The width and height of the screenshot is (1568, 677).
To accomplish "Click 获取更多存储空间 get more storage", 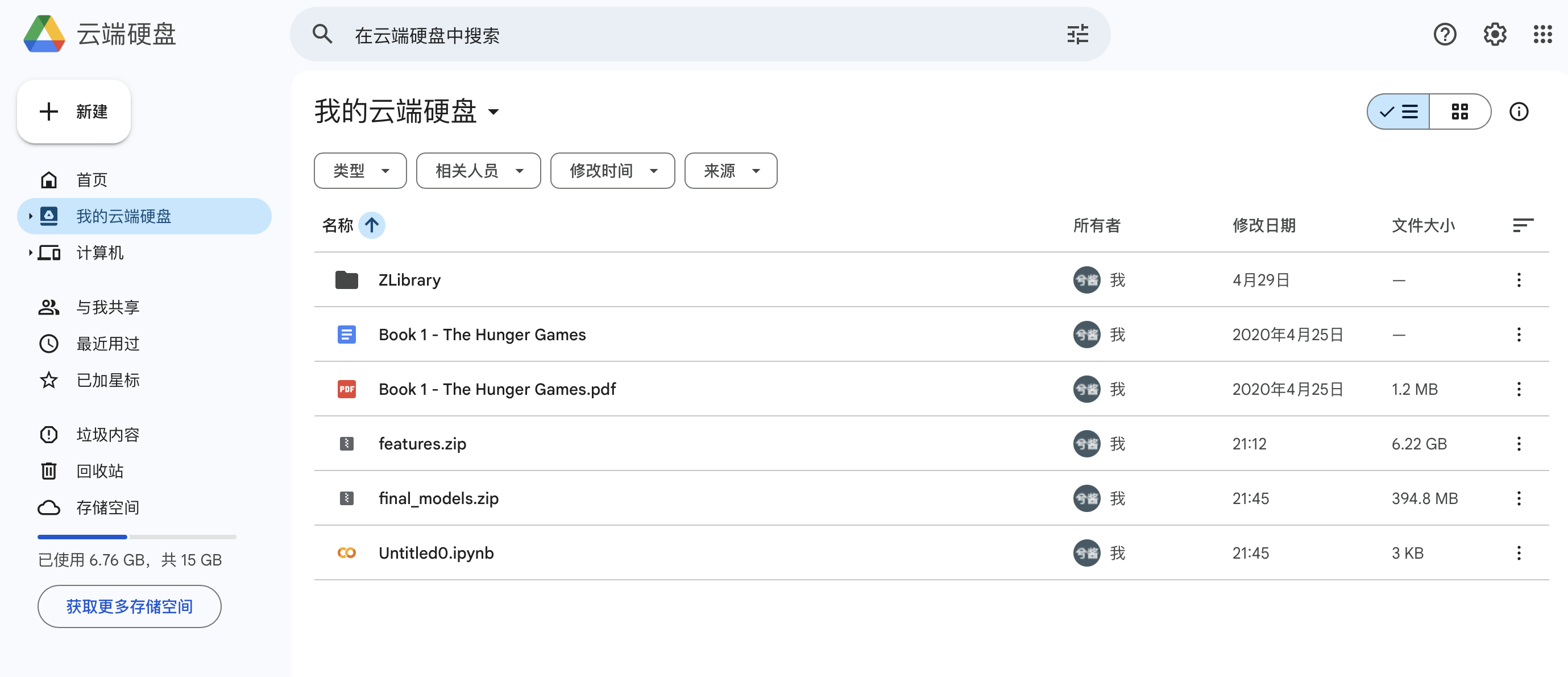I will pyautogui.click(x=129, y=606).
